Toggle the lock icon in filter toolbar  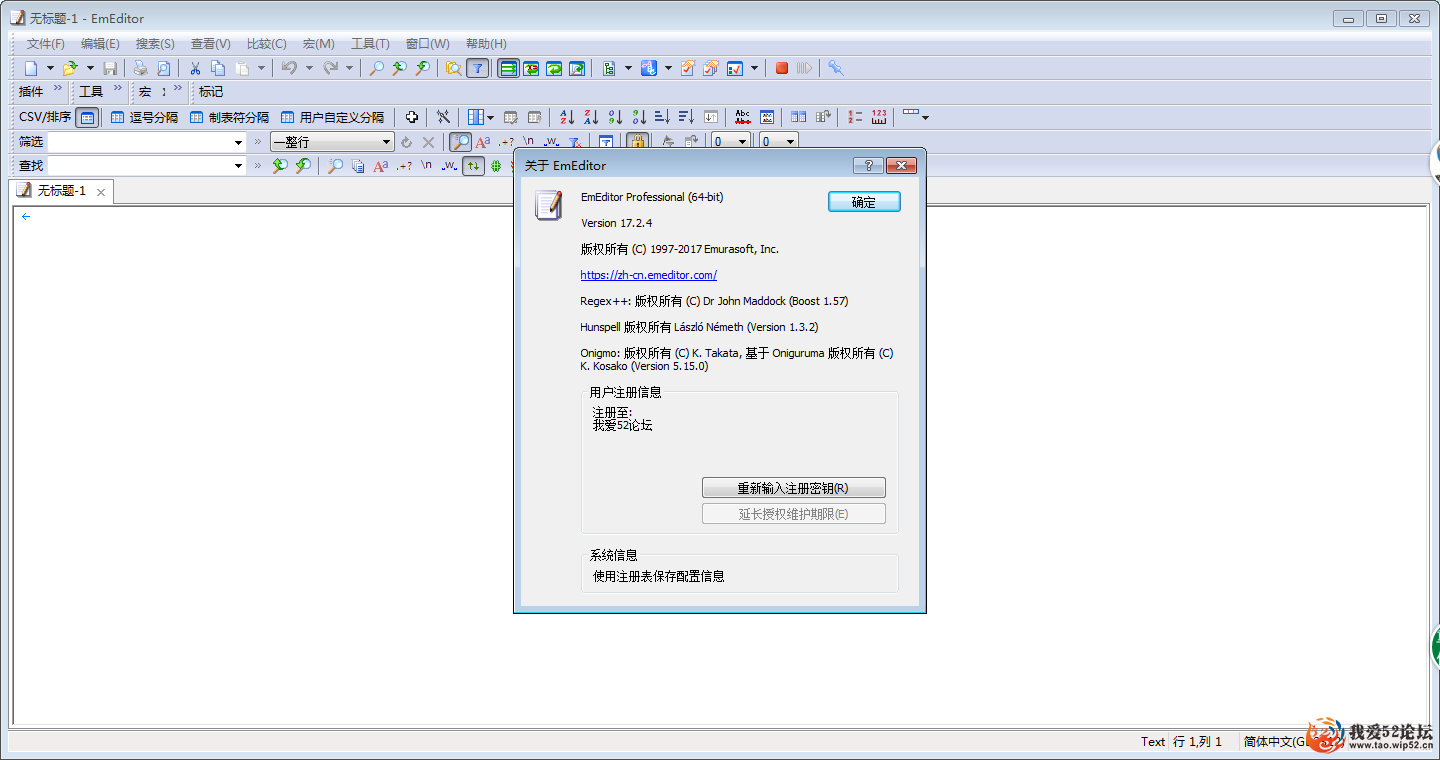tap(637, 142)
